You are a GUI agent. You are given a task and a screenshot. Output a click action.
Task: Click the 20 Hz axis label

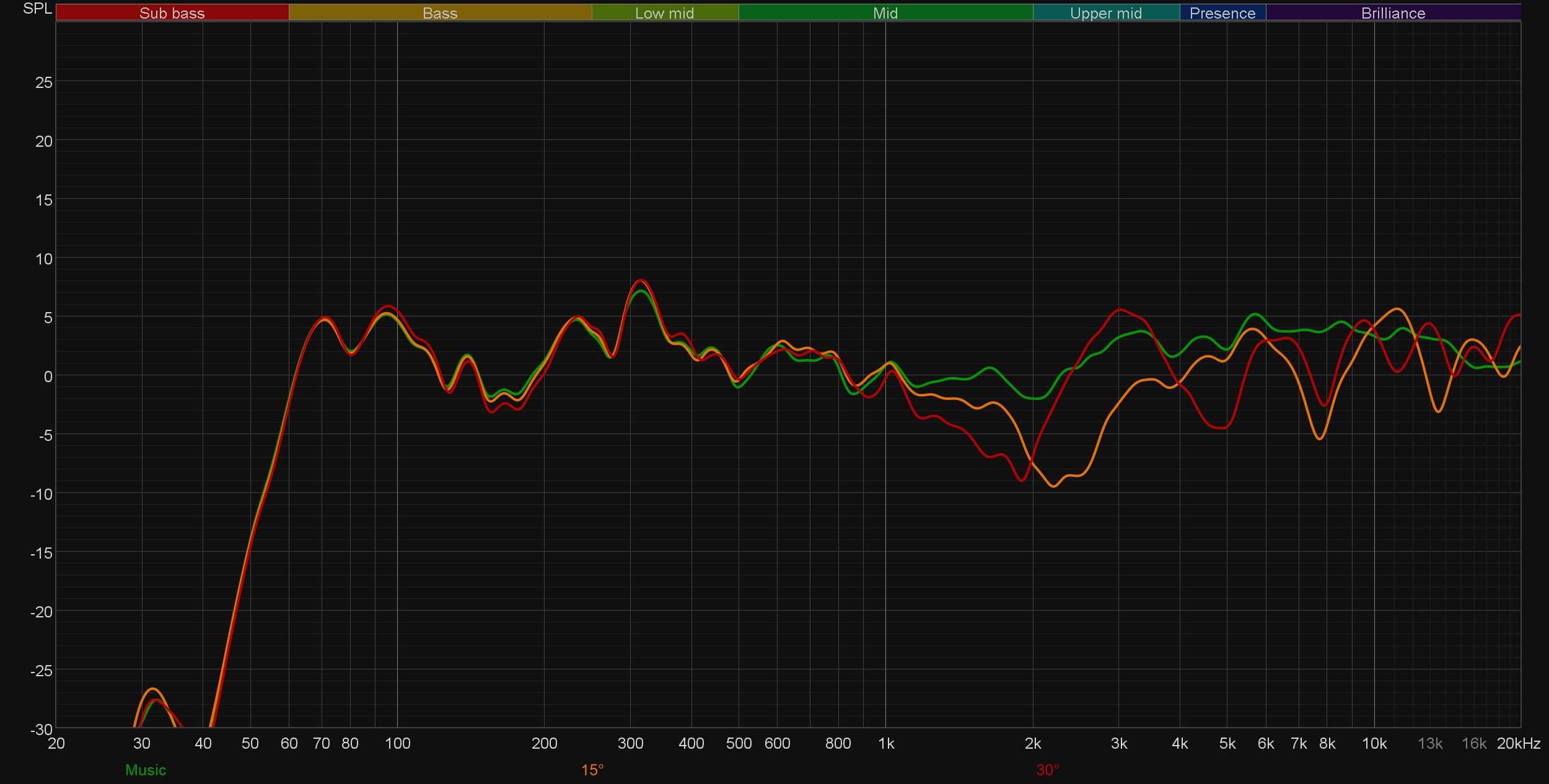pos(56,743)
